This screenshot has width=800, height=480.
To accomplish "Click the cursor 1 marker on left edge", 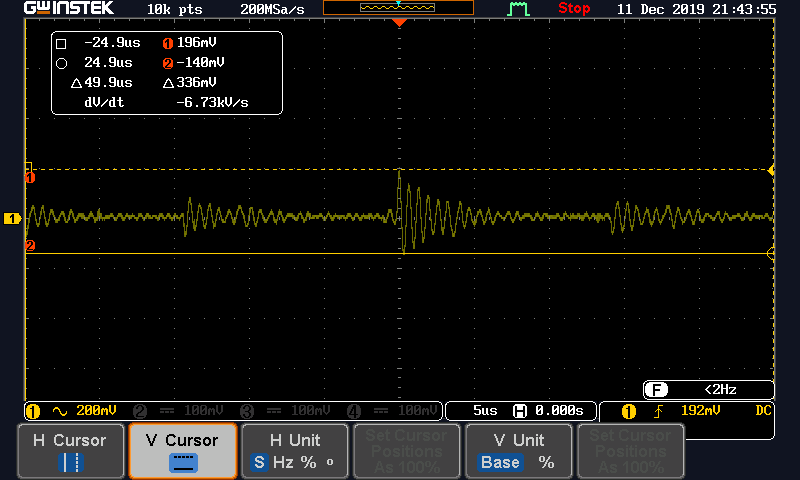I will tap(30, 178).
